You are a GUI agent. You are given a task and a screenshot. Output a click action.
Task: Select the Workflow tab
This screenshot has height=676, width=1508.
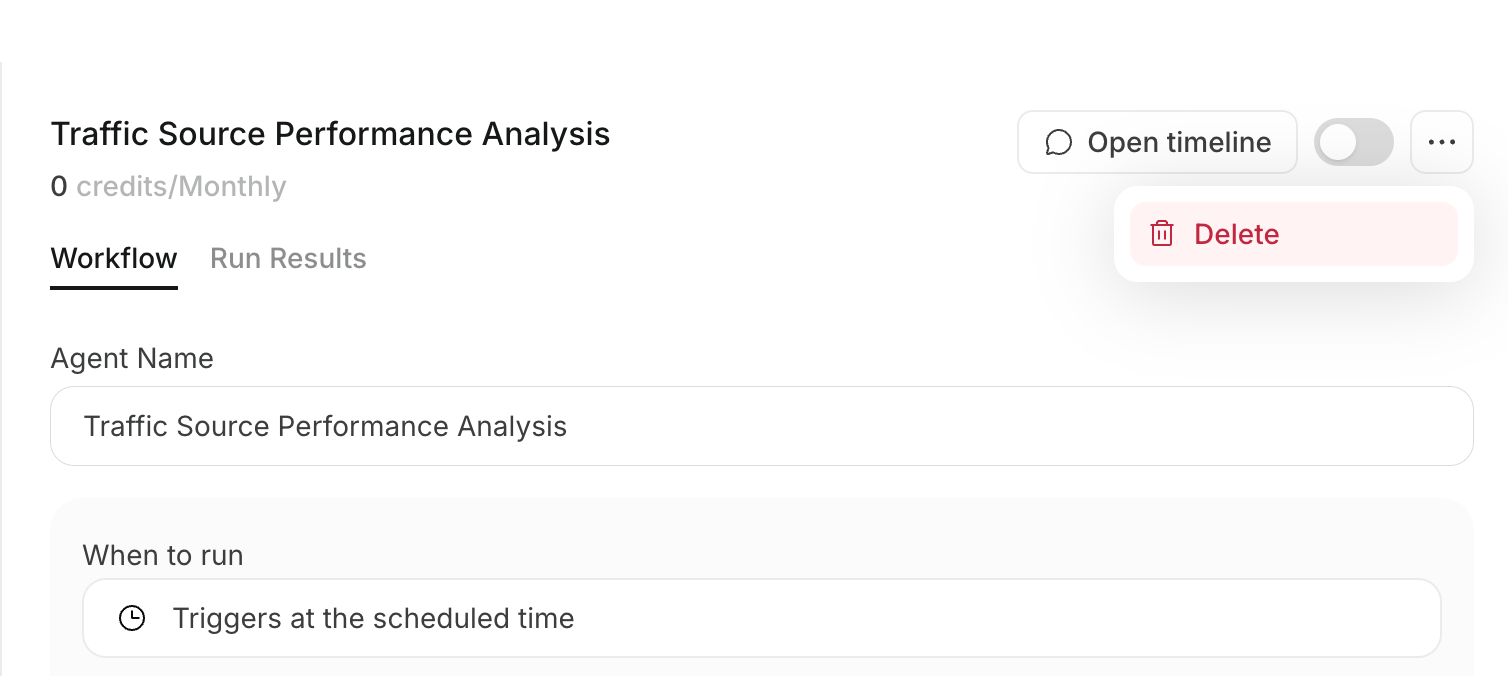[114, 258]
